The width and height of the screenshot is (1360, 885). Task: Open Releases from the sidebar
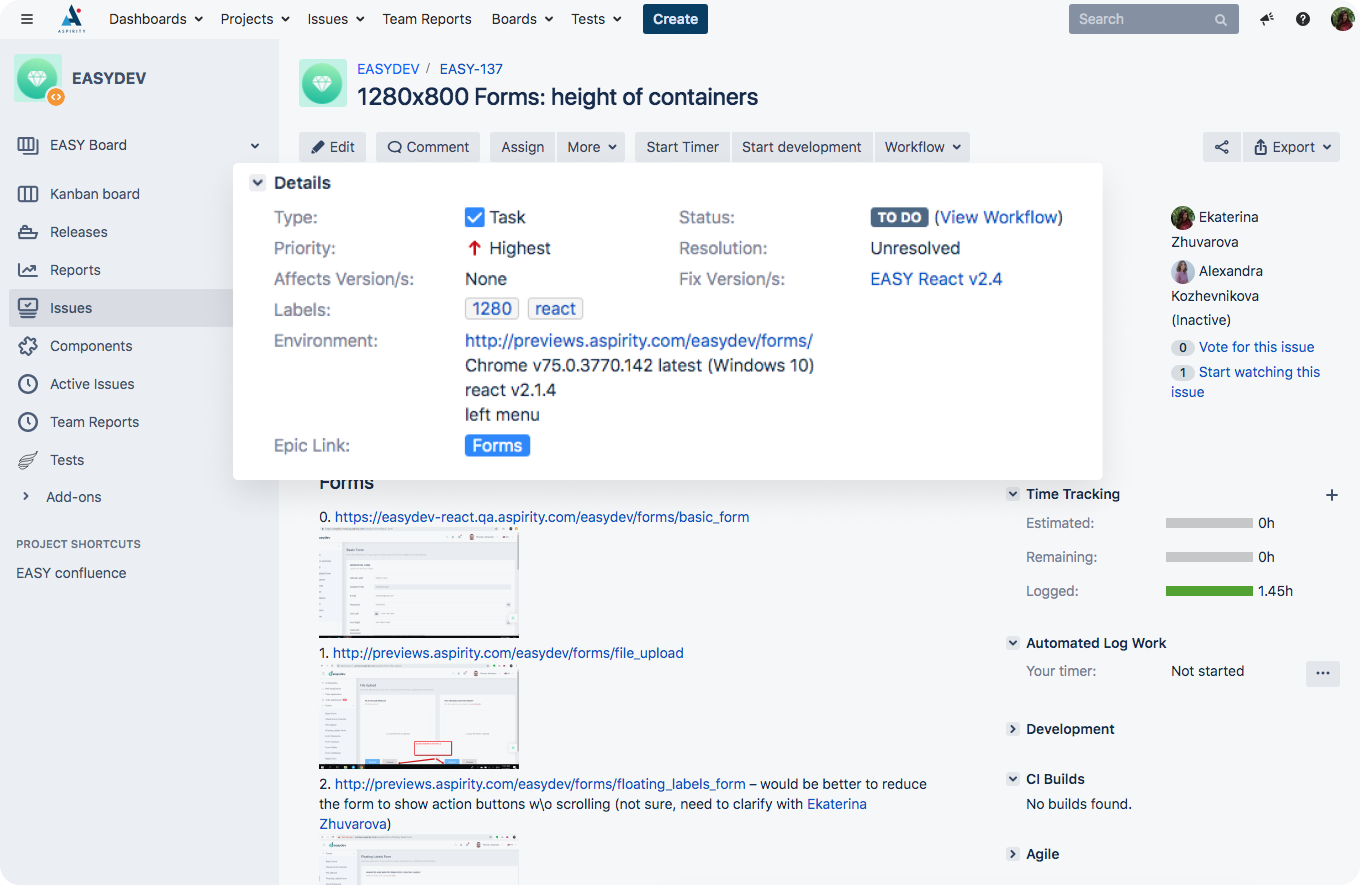(x=78, y=232)
